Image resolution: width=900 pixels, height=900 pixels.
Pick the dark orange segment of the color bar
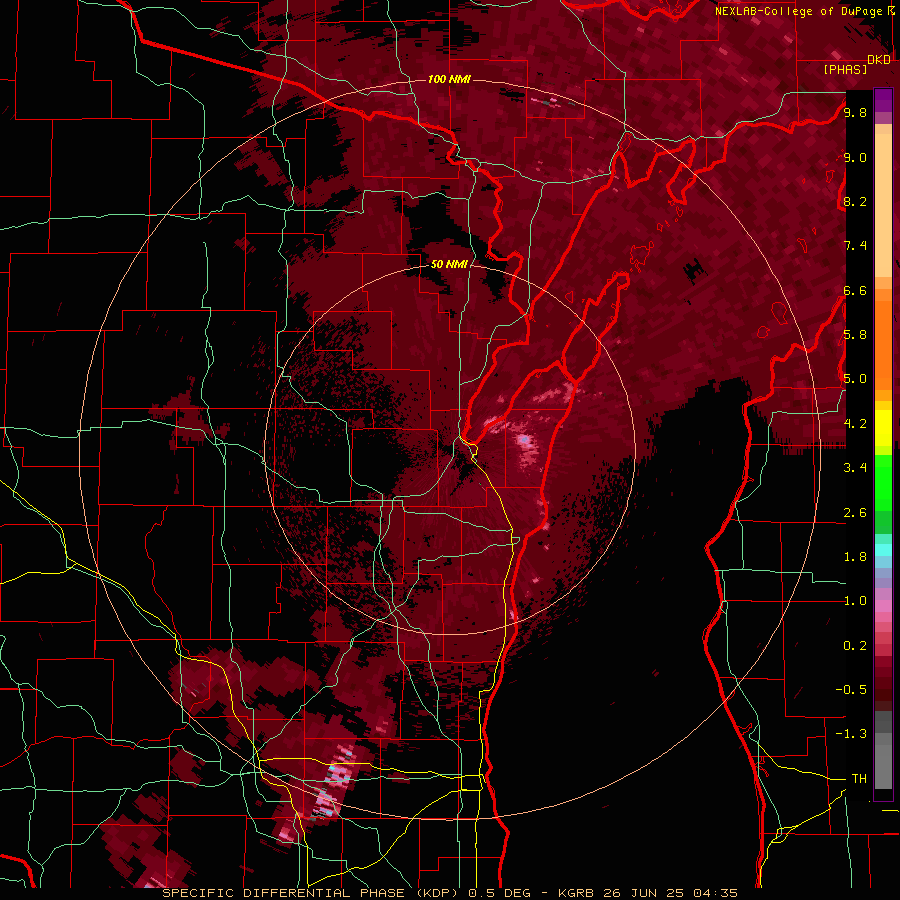883,345
